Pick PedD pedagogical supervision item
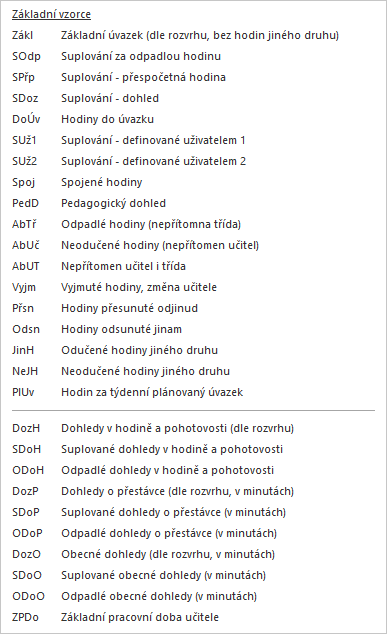Image resolution: width=387 pixels, height=634 pixels. pyautogui.click(x=89, y=203)
